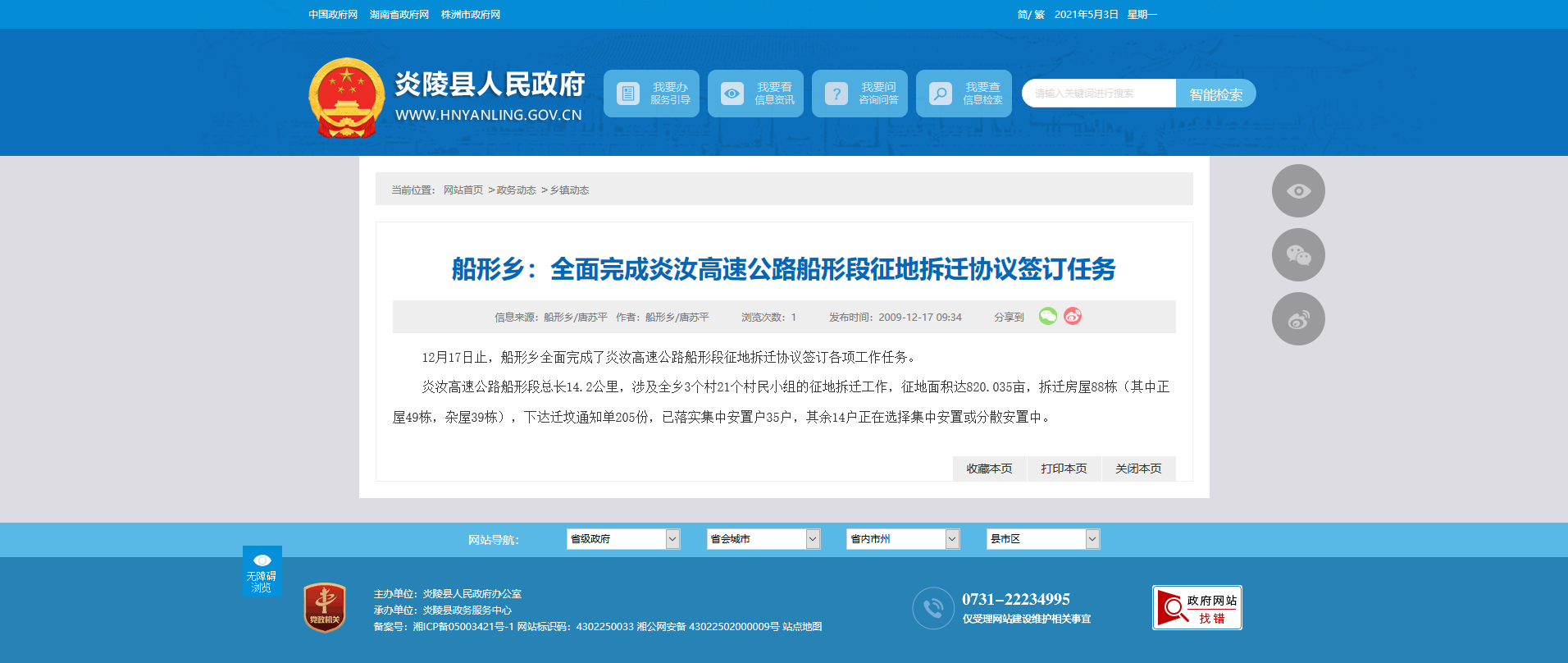Switch language via 简/繁 toggle
Screen dimensions: 1568x663
[x=1030, y=15]
